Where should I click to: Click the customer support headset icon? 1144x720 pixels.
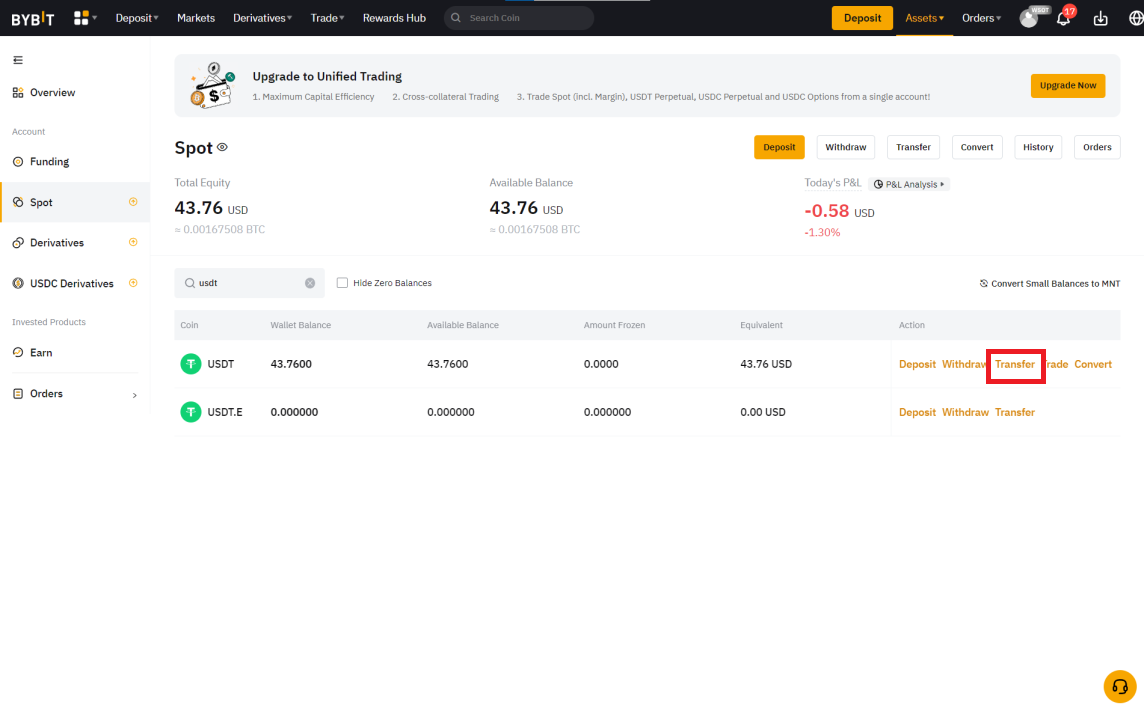[x=1120, y=686]
